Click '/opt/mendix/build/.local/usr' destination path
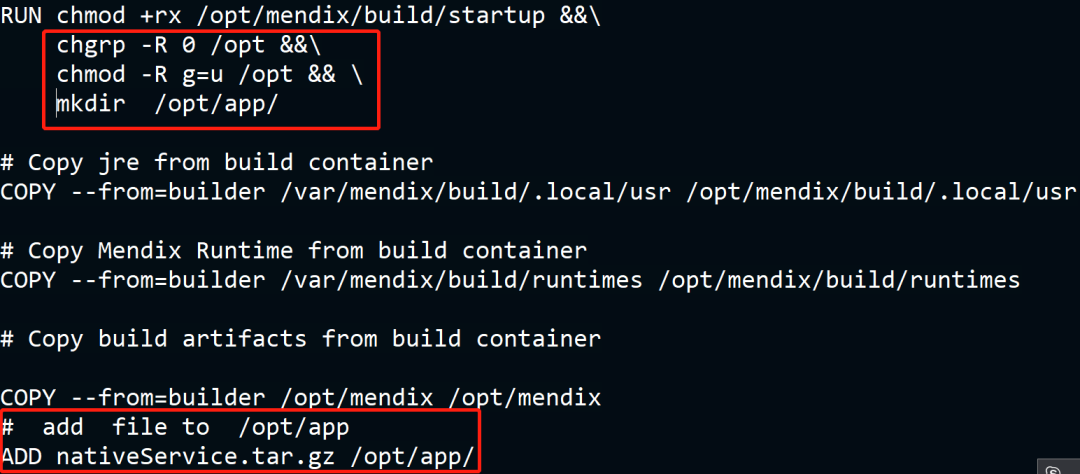The width and height of the screenshot is (1080, 474). point(882,192)
